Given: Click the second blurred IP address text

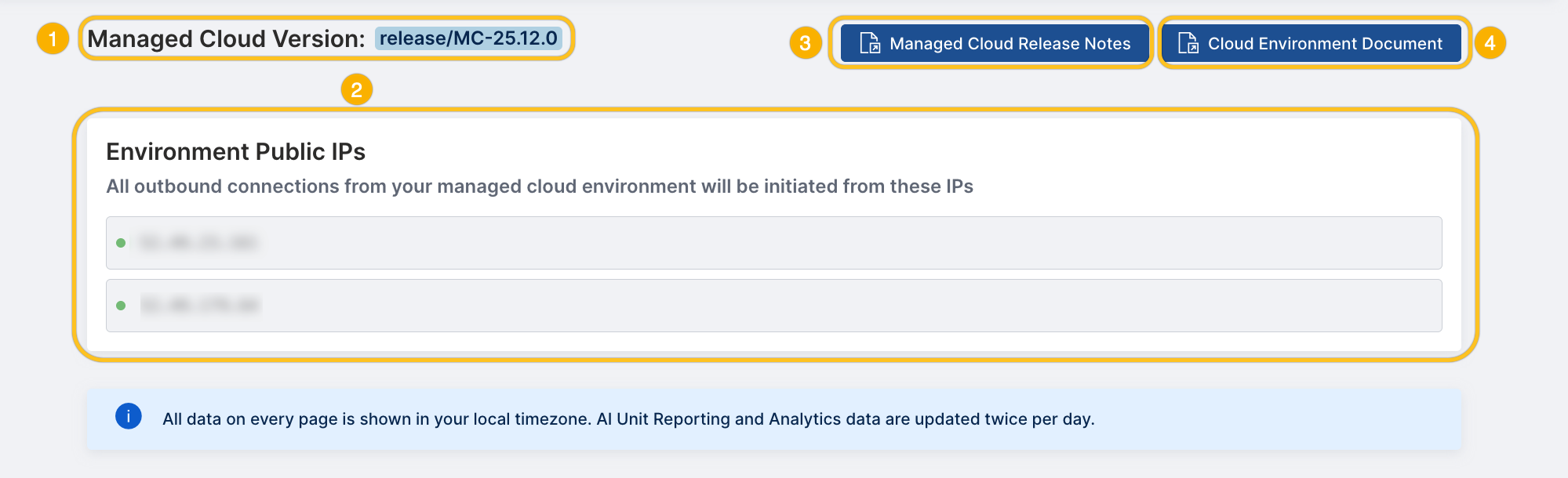Looking at the screenshot, I should 200,305.
